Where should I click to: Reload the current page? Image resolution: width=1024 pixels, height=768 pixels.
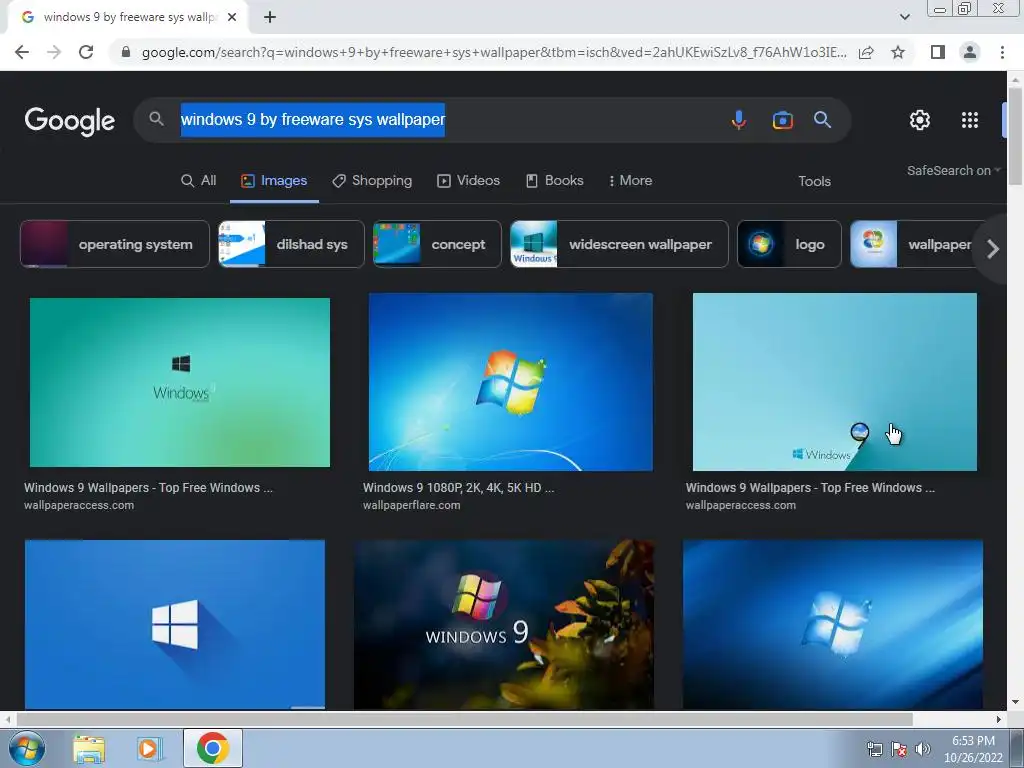point(86,52)
